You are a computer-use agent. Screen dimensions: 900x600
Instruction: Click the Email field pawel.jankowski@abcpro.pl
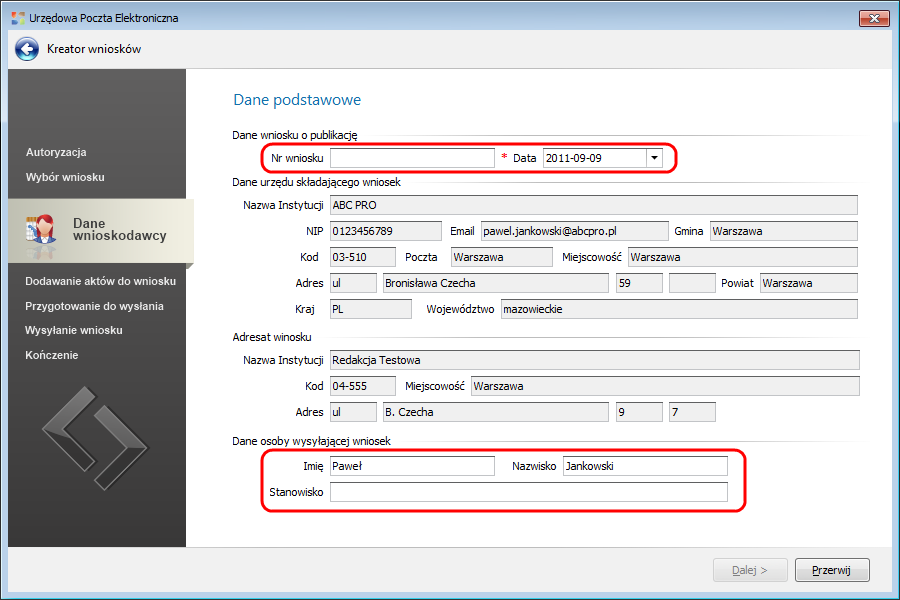click(x=575, y=231)
